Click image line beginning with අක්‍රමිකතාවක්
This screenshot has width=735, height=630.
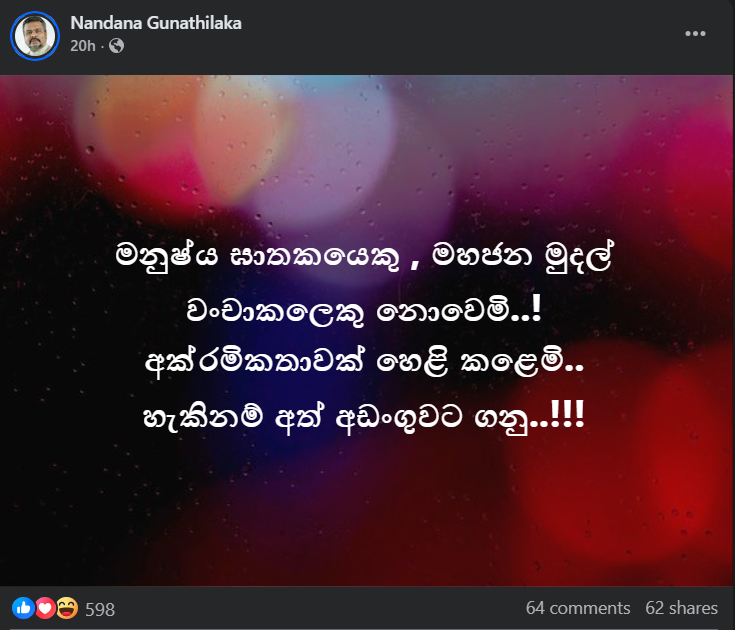tap(364, 362)
